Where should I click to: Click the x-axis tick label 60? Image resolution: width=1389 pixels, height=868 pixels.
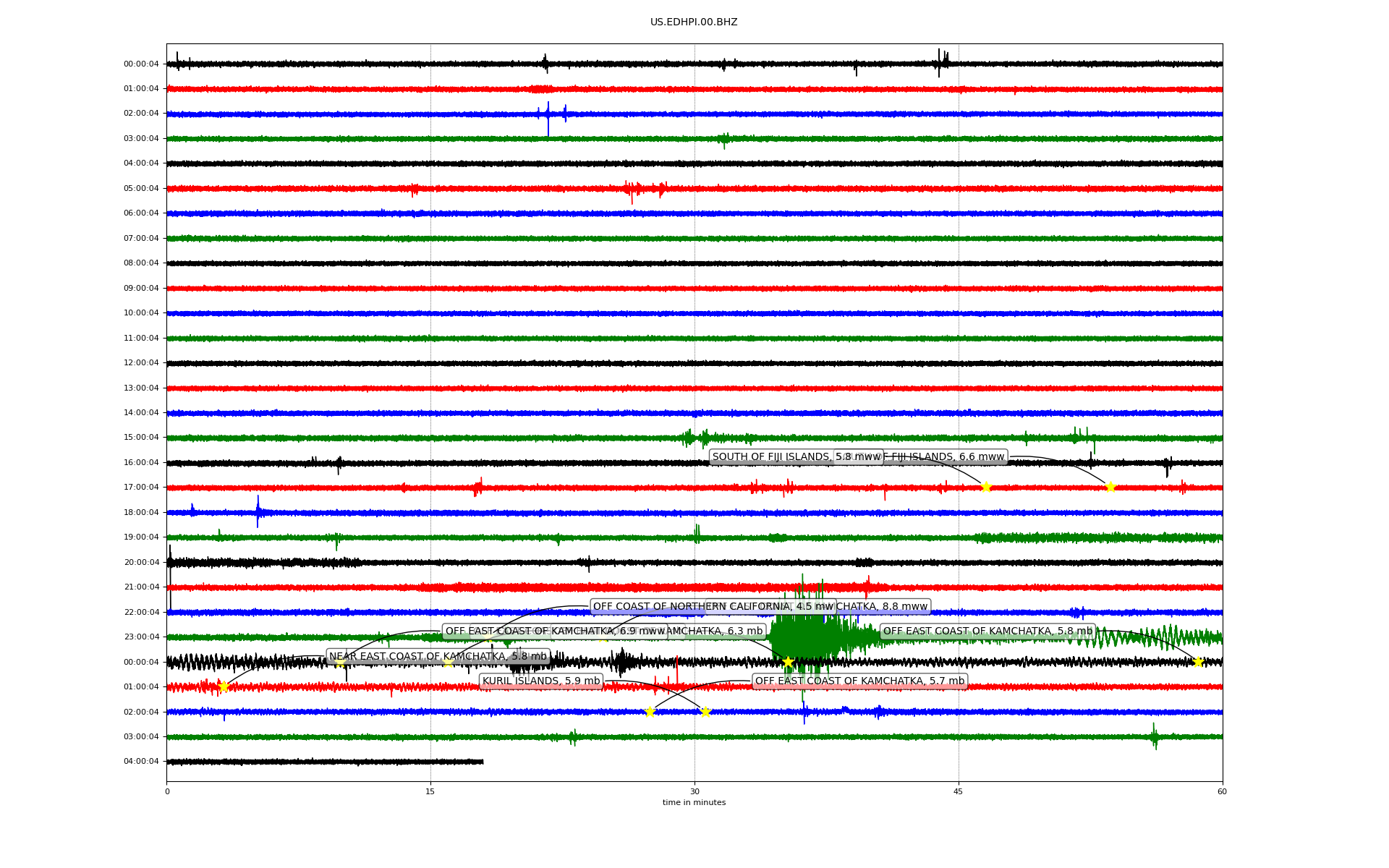point(1222,791)
